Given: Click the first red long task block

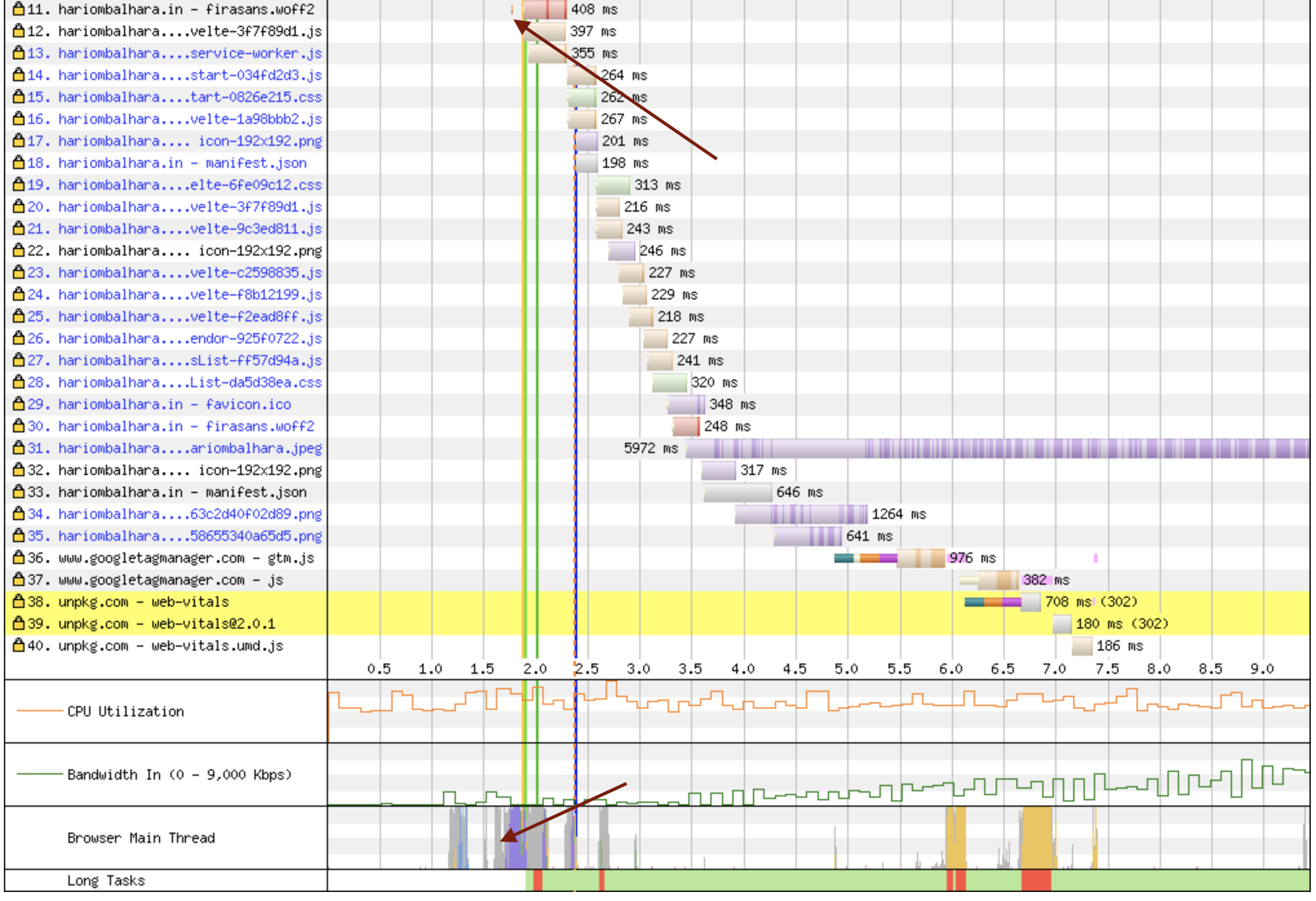Looking at the screenshot, I should click(537, 880).
